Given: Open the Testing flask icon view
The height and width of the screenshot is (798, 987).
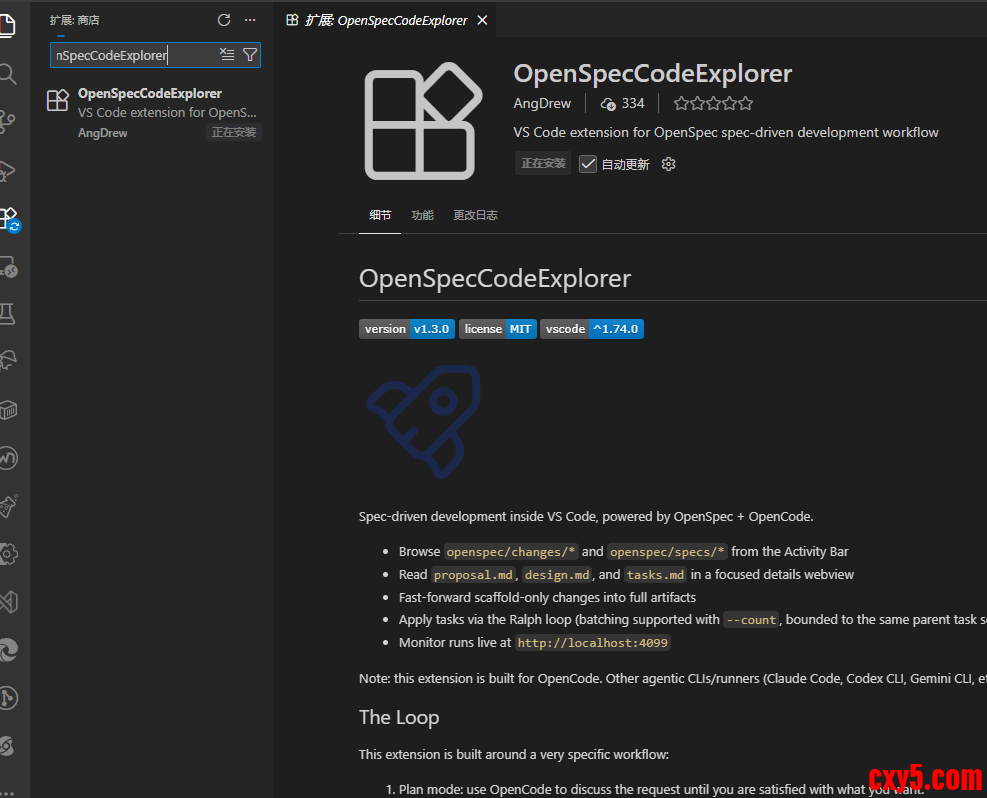Looking at the screenshot, I should click(8, 315).
